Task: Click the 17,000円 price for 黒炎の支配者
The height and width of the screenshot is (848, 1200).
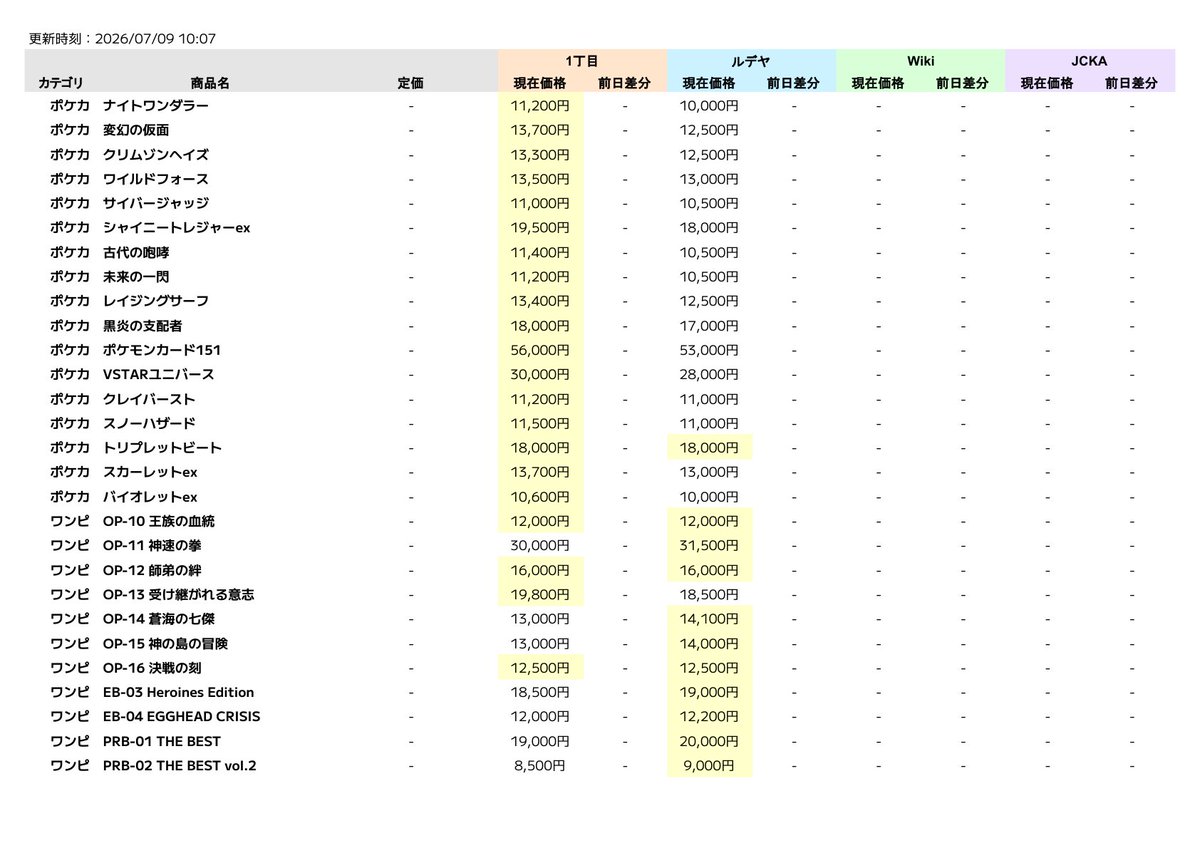Action: point(710,326)
